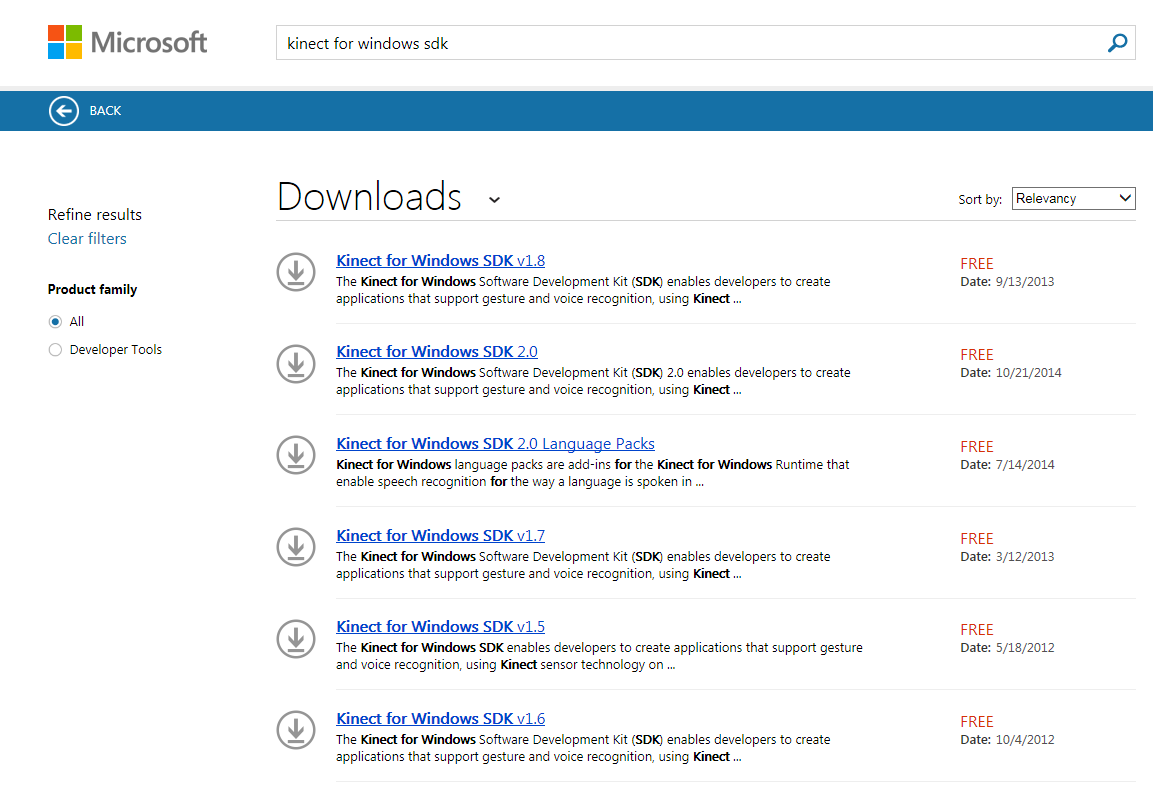Image resolution: width=1153 pixels, height=794 pixels.
Task: Click download icon for Kinect SDK v1.7
Action: (x=296, y=547)
